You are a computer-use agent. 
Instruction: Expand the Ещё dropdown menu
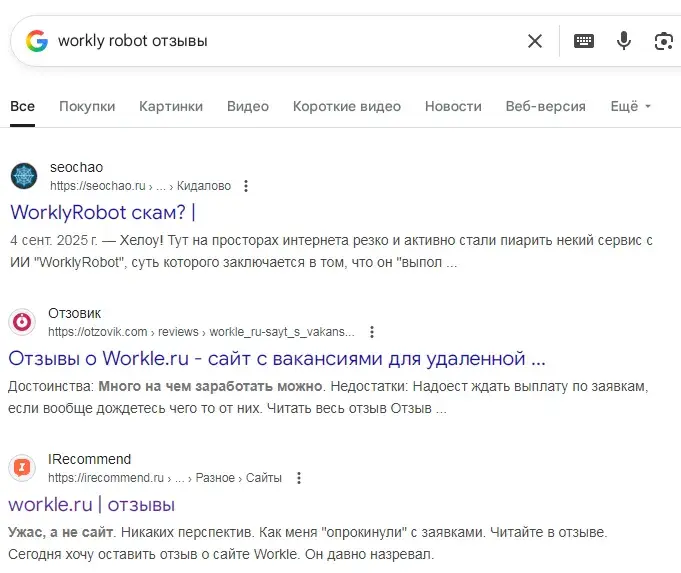tap(631, 106)
